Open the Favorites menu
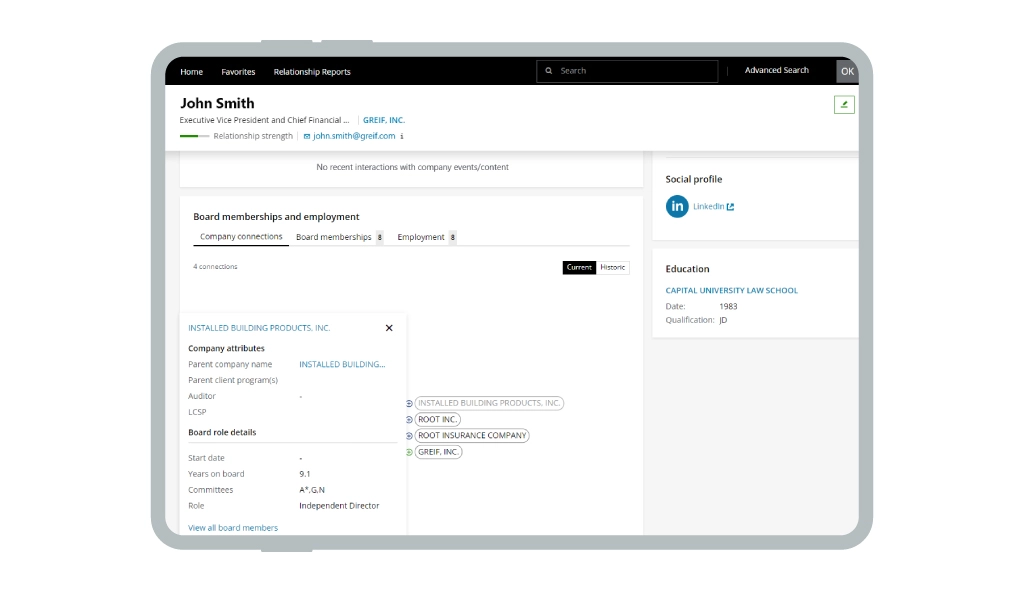Screen dimensions: 1024x592 [x=238, y=72]
